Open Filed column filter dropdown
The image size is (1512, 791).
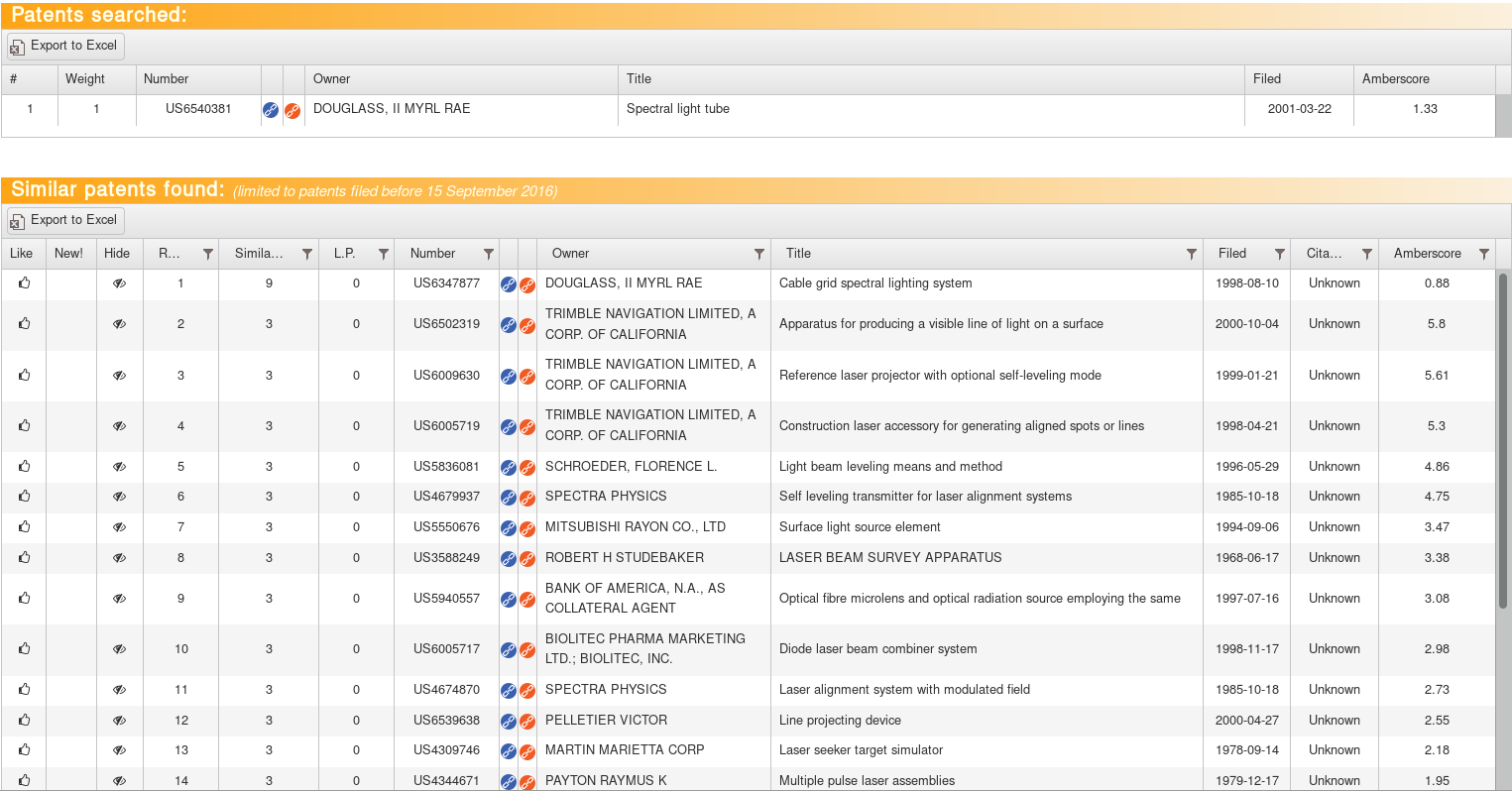tap(1279, 255)
